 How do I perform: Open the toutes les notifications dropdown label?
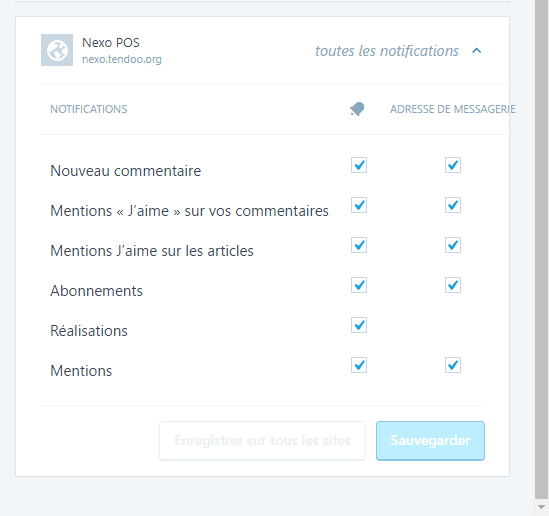[x=387, y=51]
